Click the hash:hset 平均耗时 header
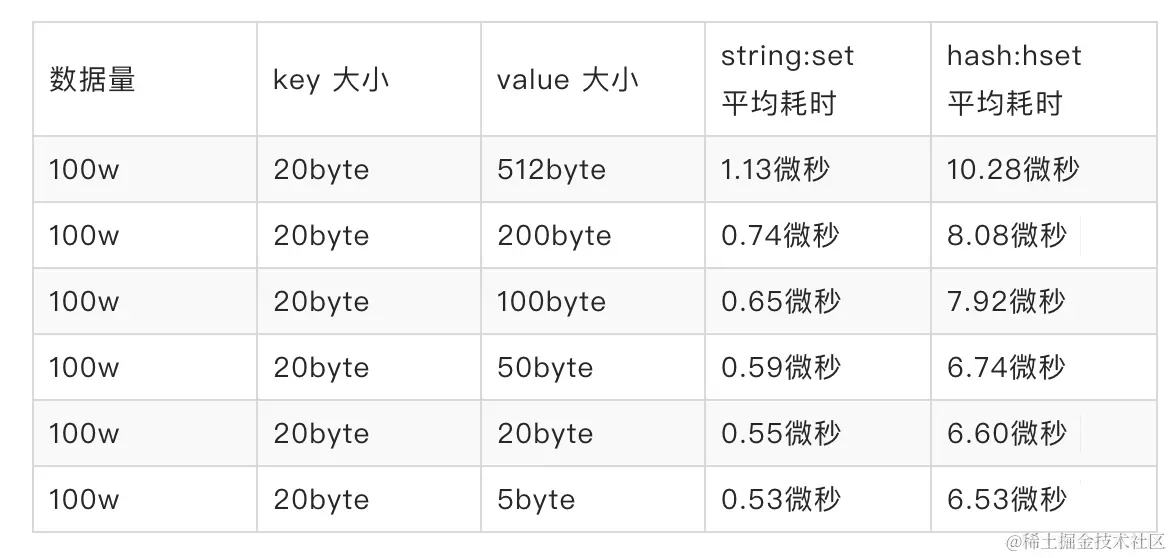1172x558 pixels. click(1014, 80)
